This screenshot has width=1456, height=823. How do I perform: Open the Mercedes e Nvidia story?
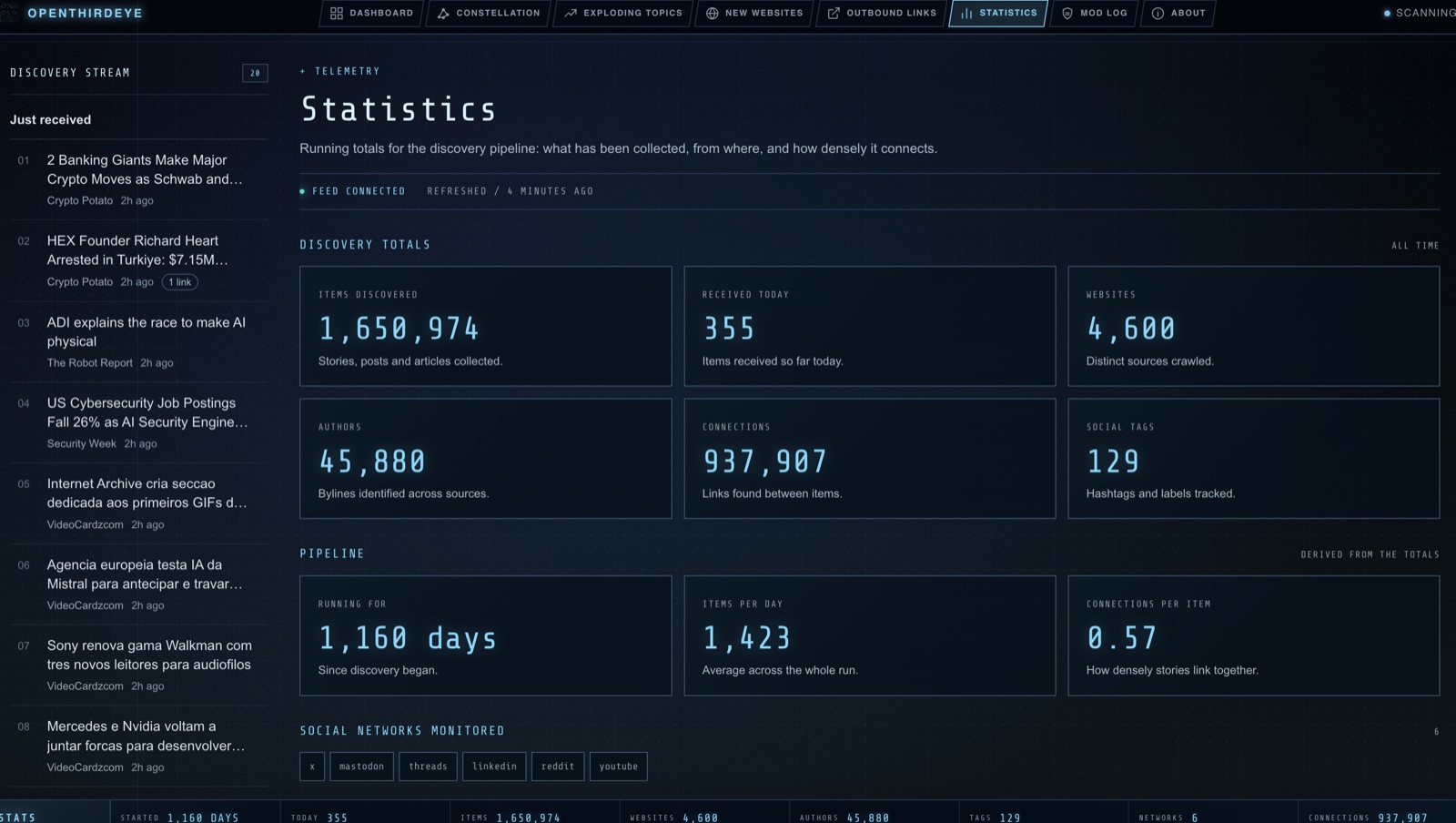(139, 747)
